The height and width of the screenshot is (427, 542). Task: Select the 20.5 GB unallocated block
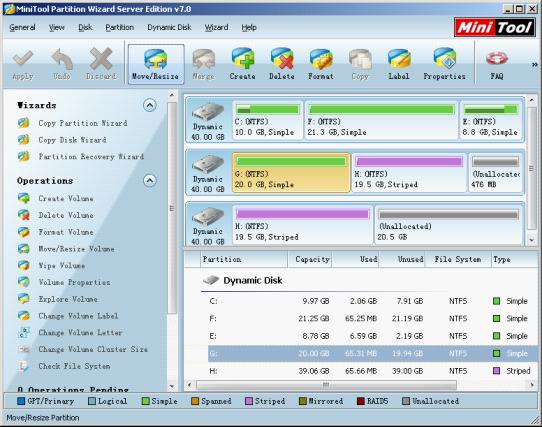click(x=448, y=225)
